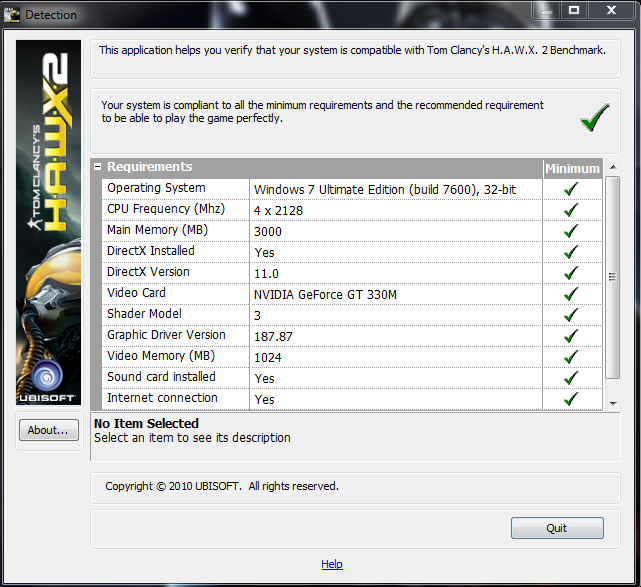Collapse the Requirements section
Screen dimensions: 641x587
tap(97, 166)
